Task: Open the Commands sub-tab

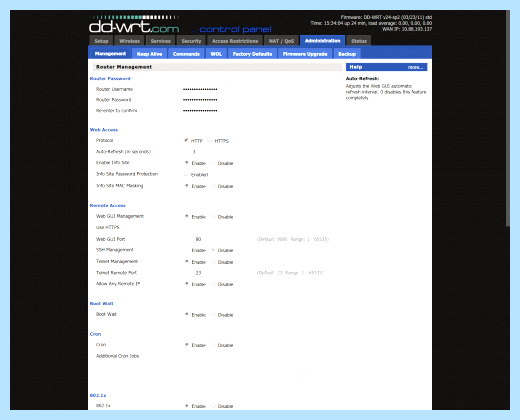Action: 186,54
